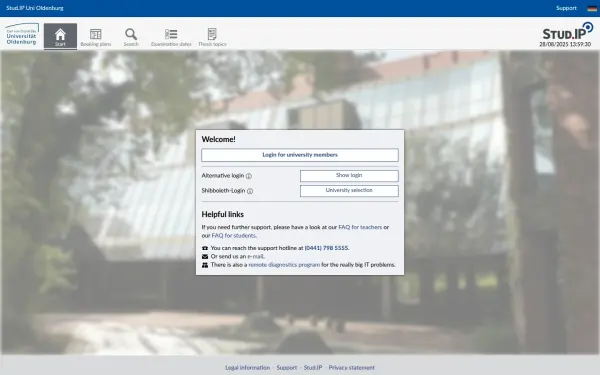Open Support footer link
The height and width of the screenshot is (375, 600).
287,368
